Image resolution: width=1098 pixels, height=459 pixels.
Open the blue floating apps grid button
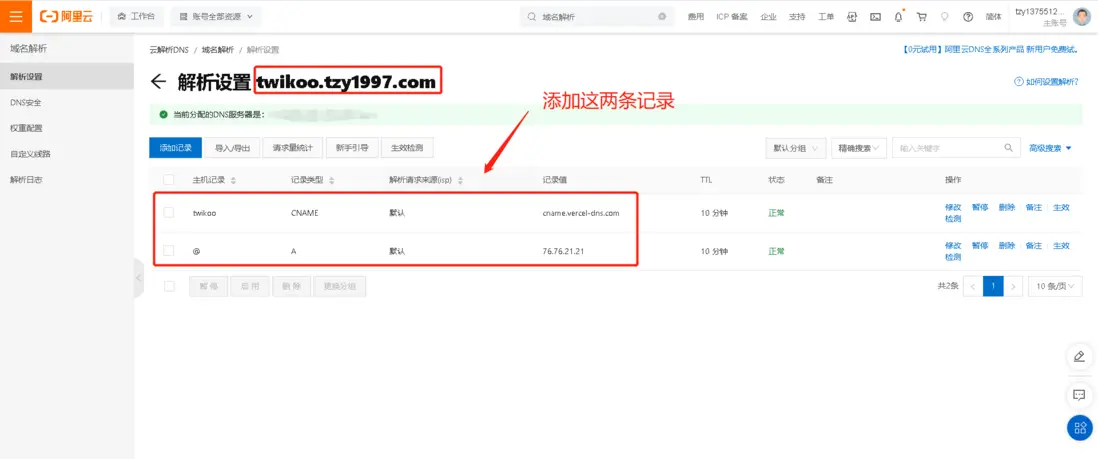click(1079, 427)
